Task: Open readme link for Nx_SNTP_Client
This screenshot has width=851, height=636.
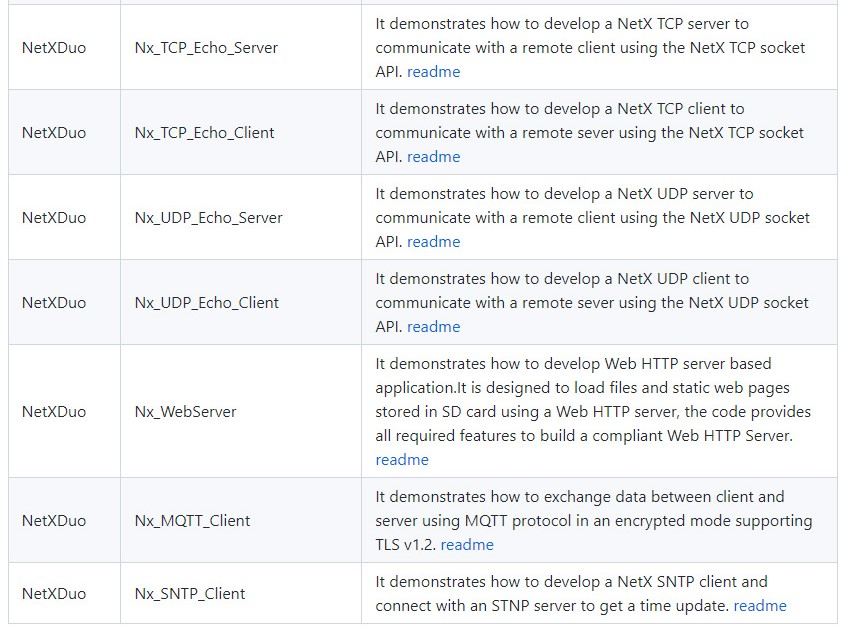Action: [760, 606]
